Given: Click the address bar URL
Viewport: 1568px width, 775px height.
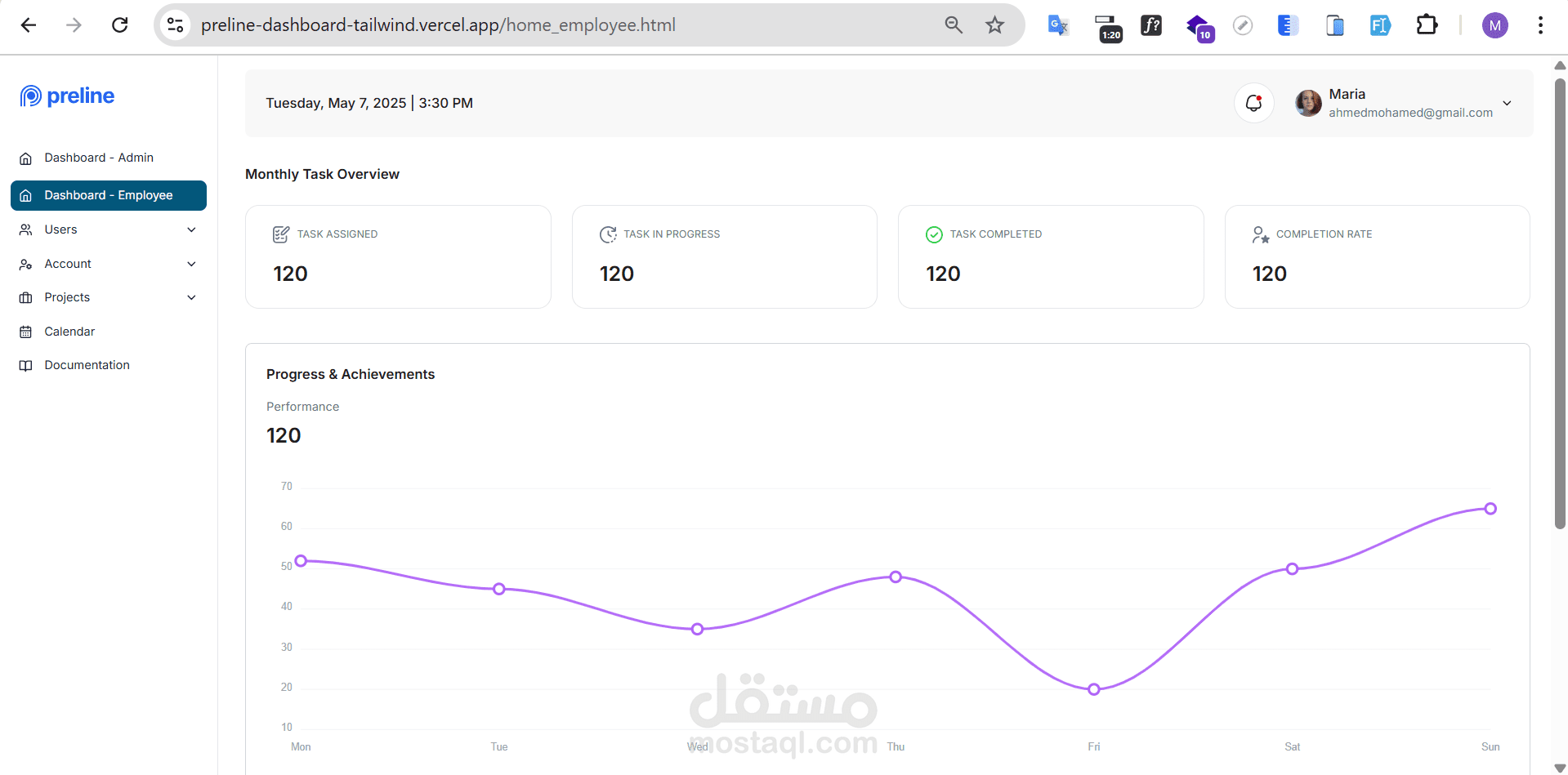Looking at the screenshot, I should point(438,25).
